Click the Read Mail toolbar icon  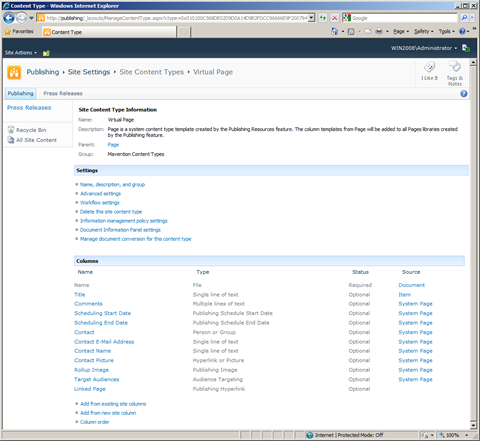368,31
